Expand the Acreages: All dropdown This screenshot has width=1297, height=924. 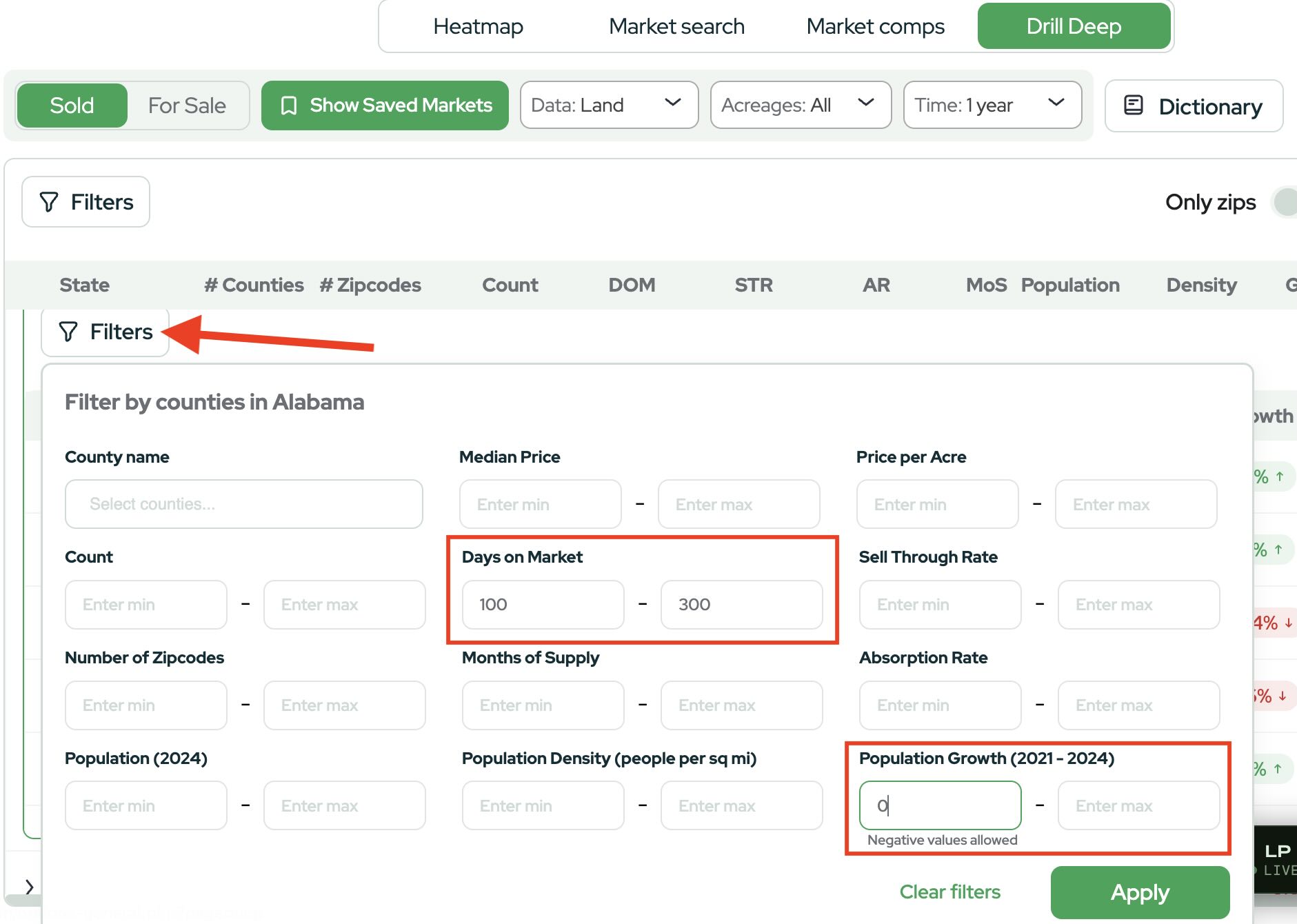(801, 105)
